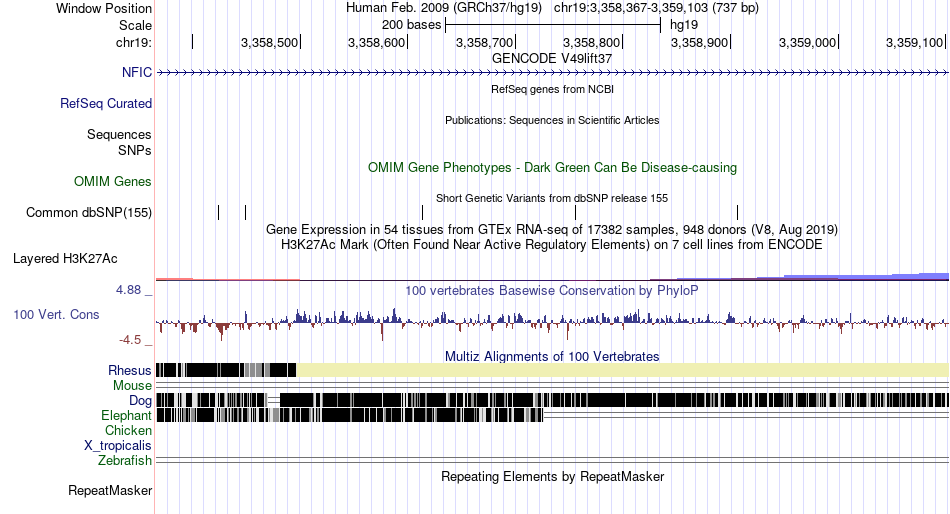Click the GENCODE V49lift37 track title

tap(552, 59)
